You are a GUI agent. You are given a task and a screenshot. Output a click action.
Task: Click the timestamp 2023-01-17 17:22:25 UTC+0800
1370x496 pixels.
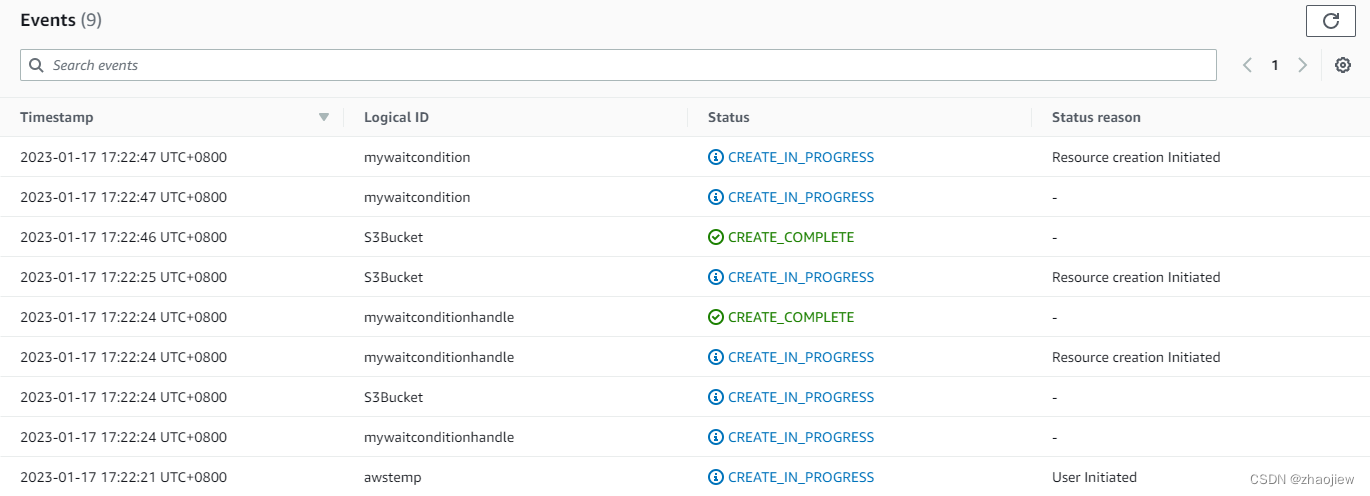click(123, 277)
